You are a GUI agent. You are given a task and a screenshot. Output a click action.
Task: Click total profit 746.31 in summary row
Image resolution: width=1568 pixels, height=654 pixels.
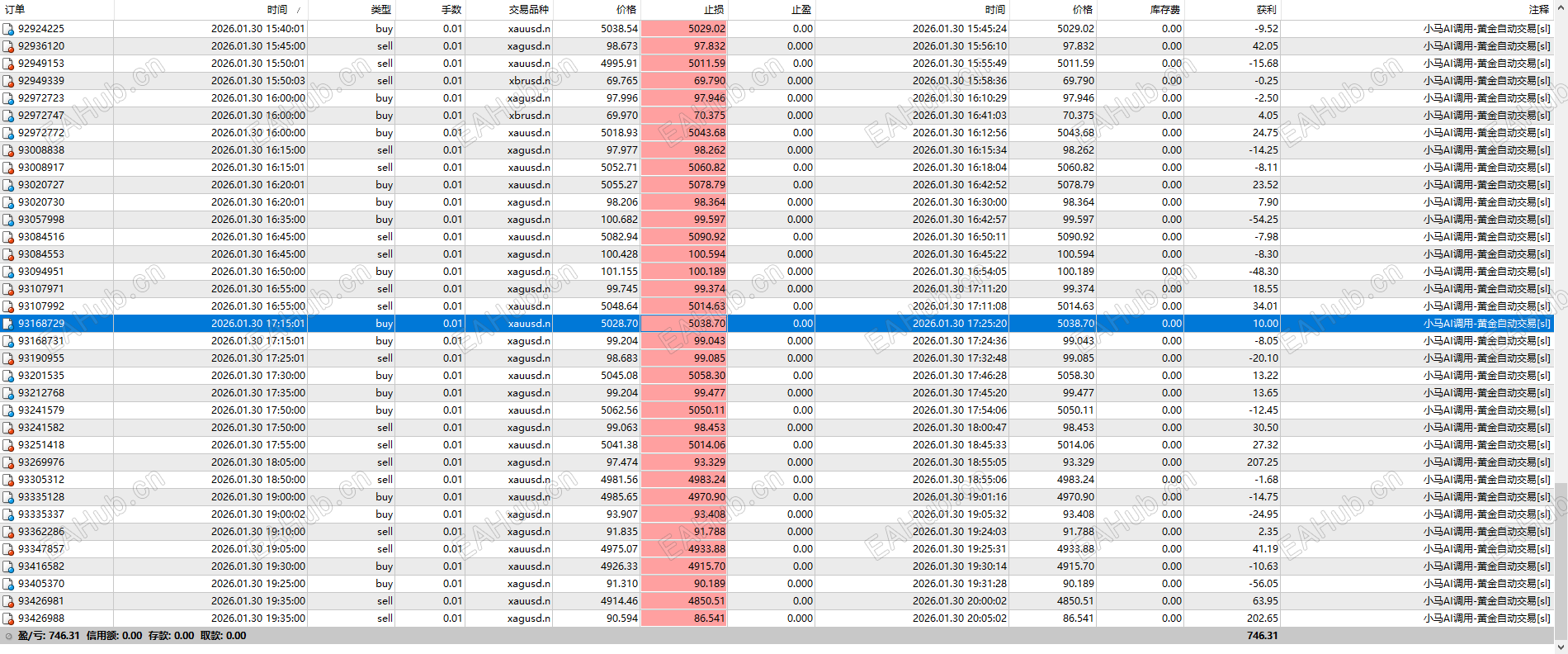[1263, 636]
